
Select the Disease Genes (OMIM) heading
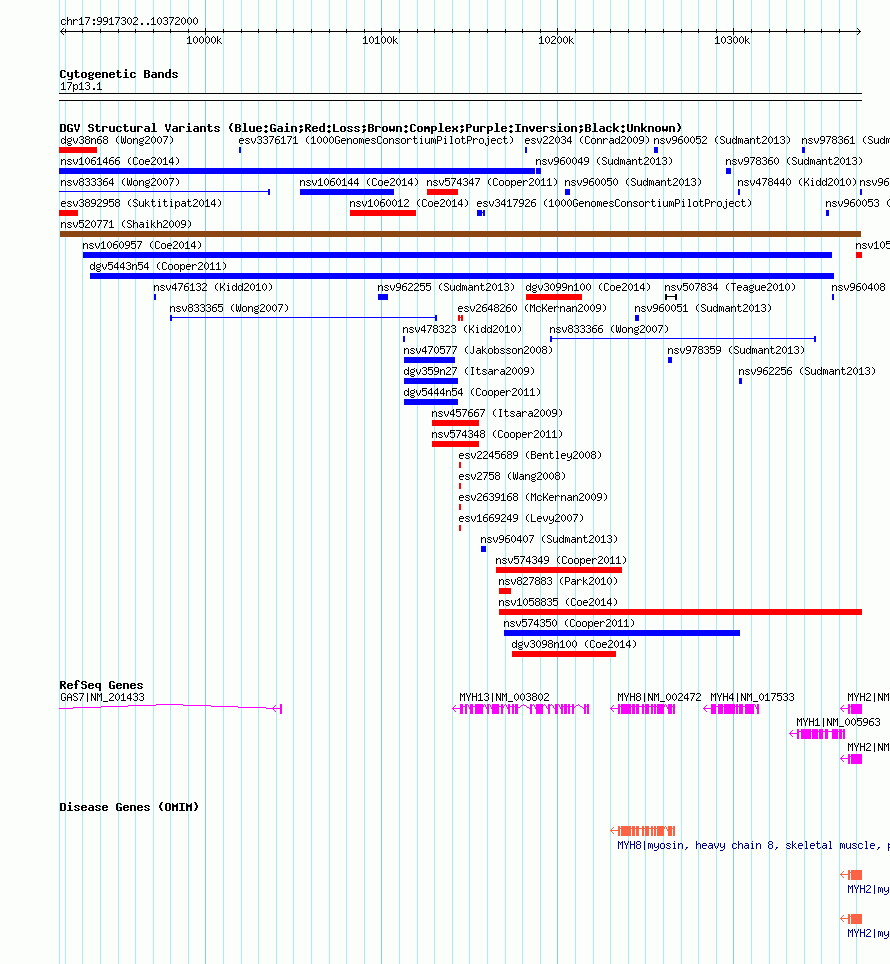pyautogui.click(x=129, y=807)
